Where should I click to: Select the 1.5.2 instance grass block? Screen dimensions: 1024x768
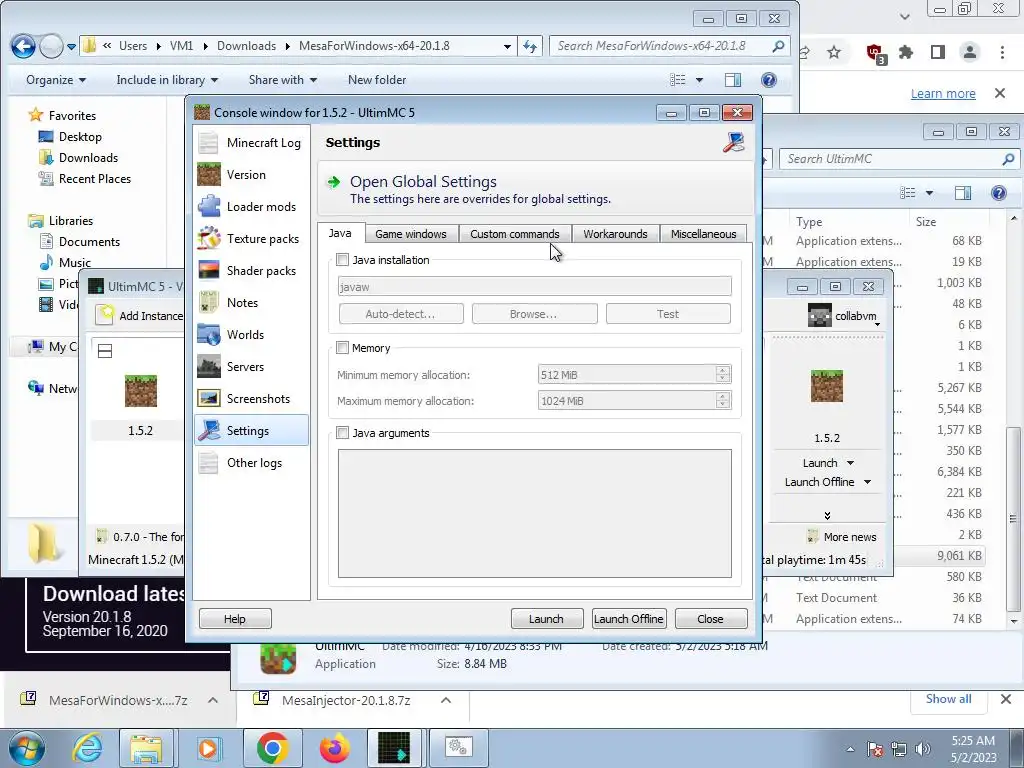[x=140, y=391]
